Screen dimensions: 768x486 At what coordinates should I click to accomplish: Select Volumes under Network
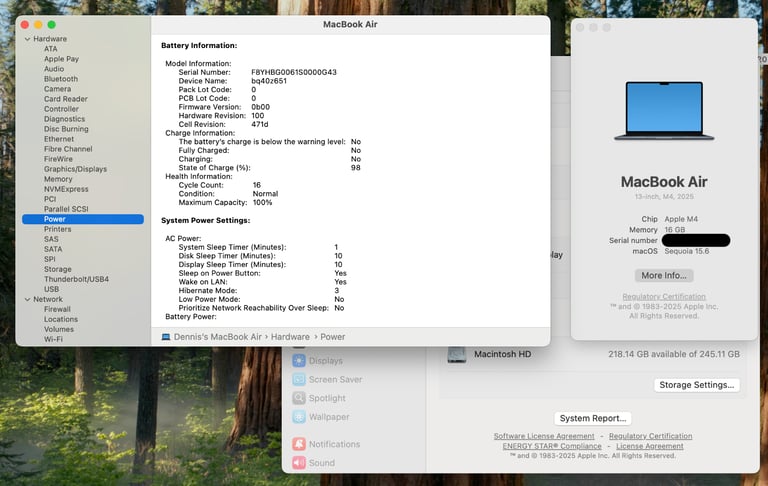point(59,329)
